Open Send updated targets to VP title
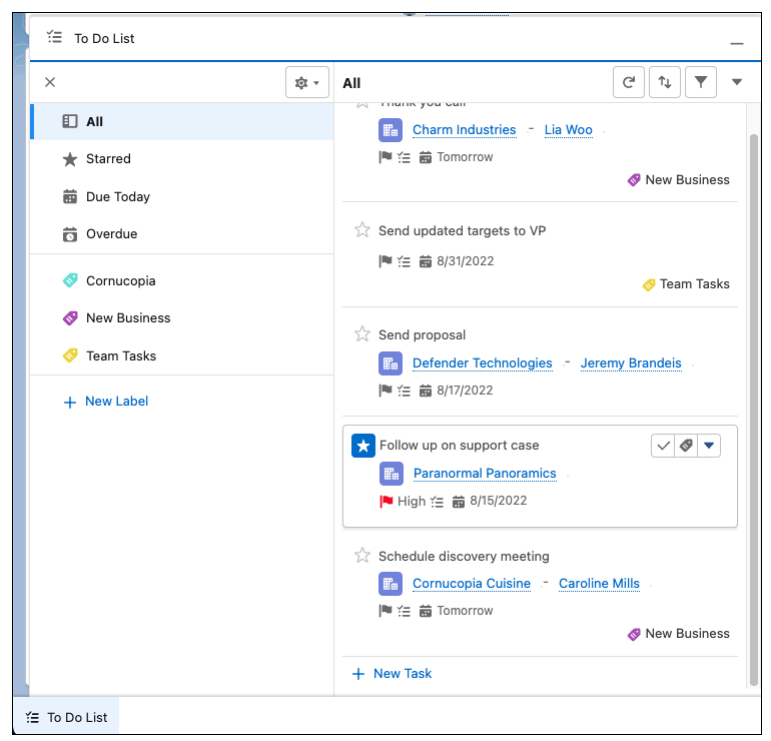Image resolution: width=771 pixels, height=741 pixels. tap(462, 231)
